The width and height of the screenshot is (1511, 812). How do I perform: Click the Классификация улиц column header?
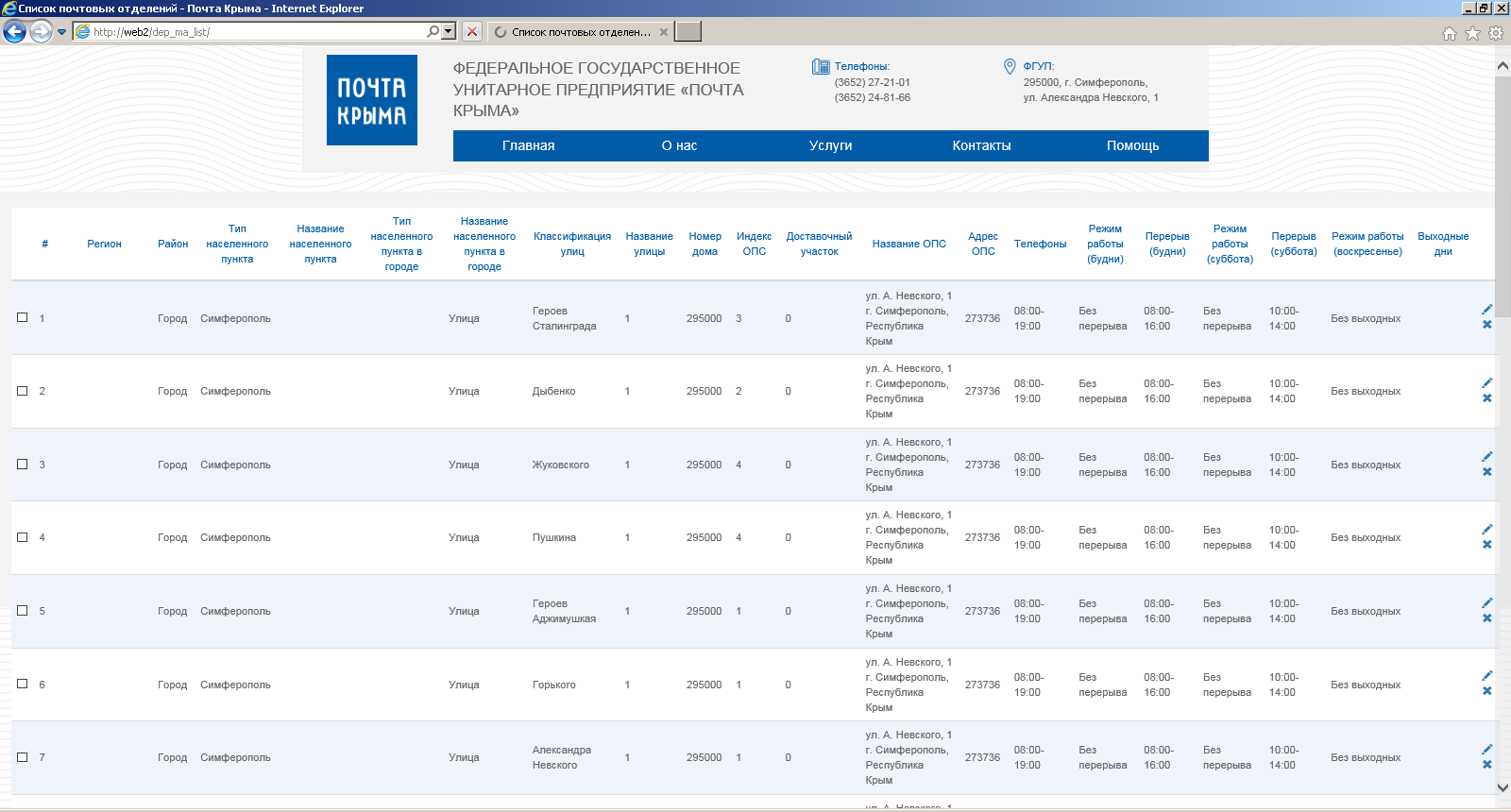[x=572, y=244]
